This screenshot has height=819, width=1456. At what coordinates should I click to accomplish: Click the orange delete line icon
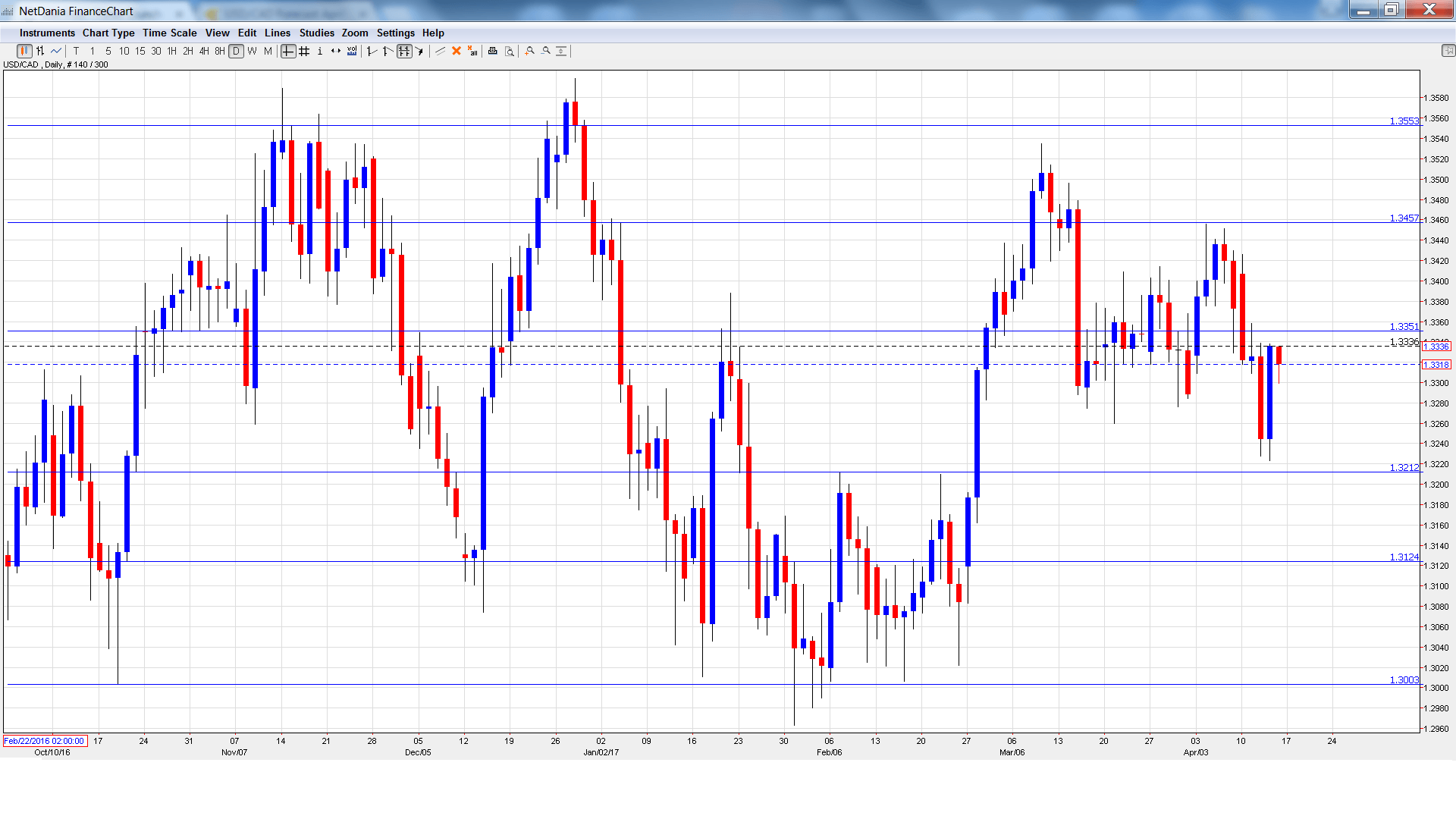pos(457,52)
